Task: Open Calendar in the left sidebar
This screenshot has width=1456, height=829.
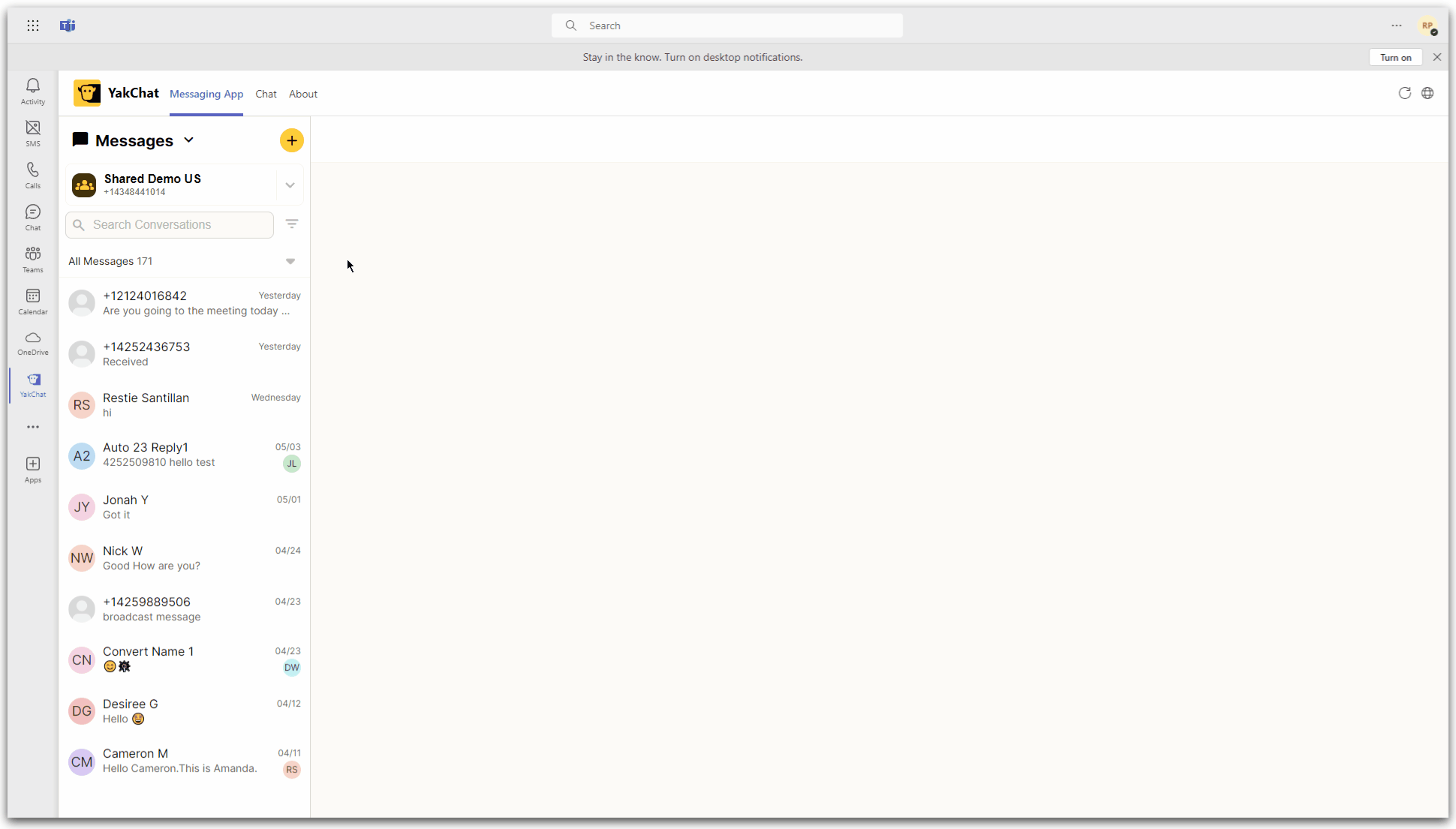Action: point(33,302)
